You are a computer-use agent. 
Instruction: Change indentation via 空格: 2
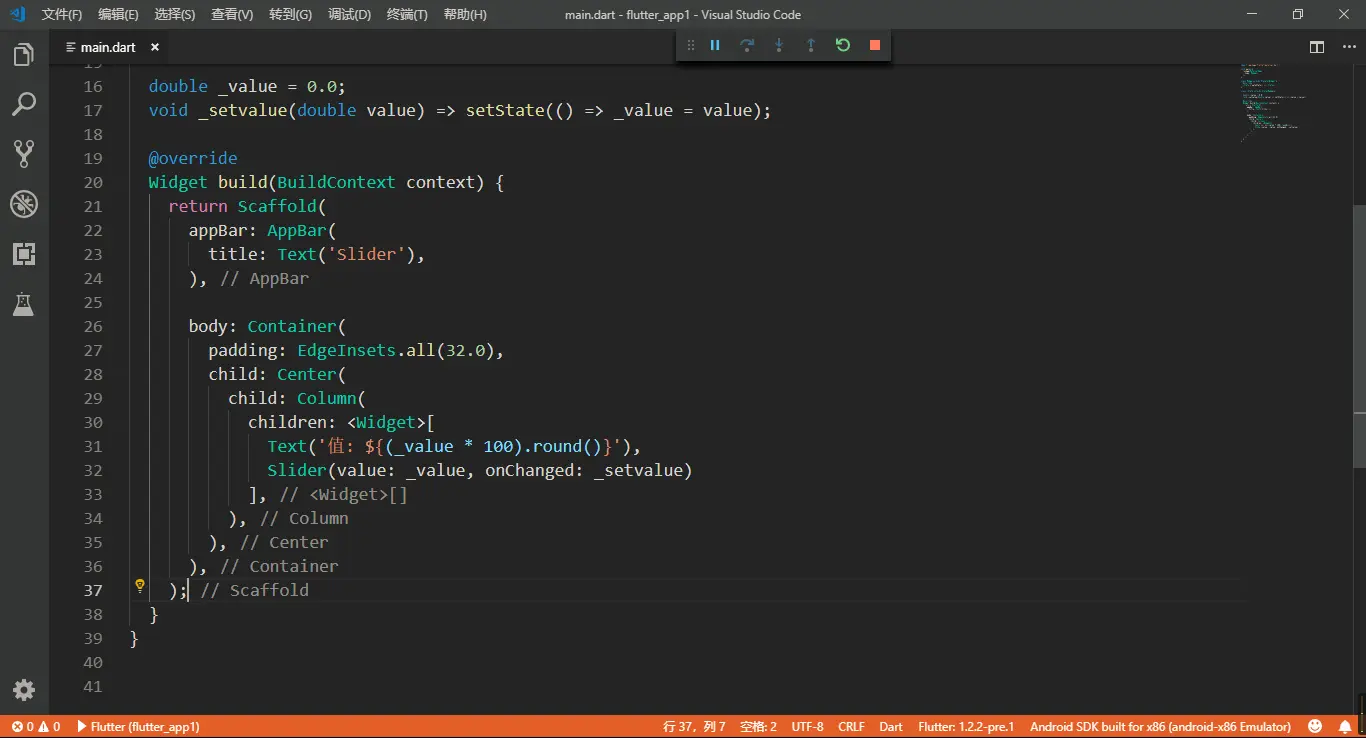coord(758,727)
